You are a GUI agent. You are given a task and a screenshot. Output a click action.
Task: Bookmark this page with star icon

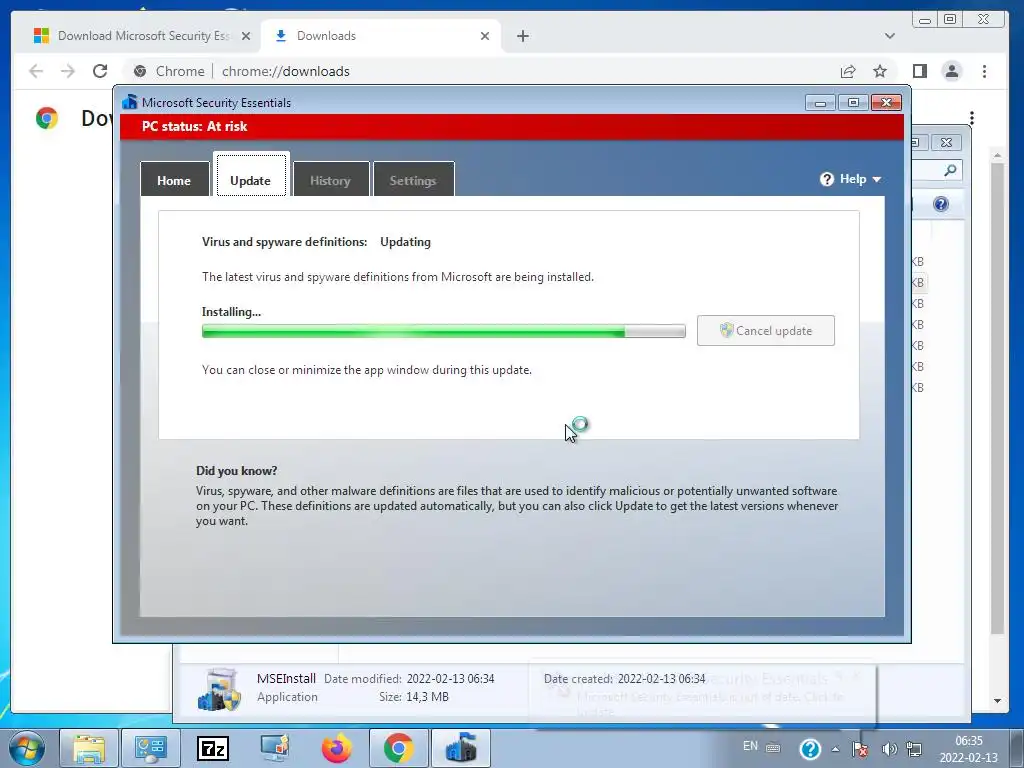880,71
